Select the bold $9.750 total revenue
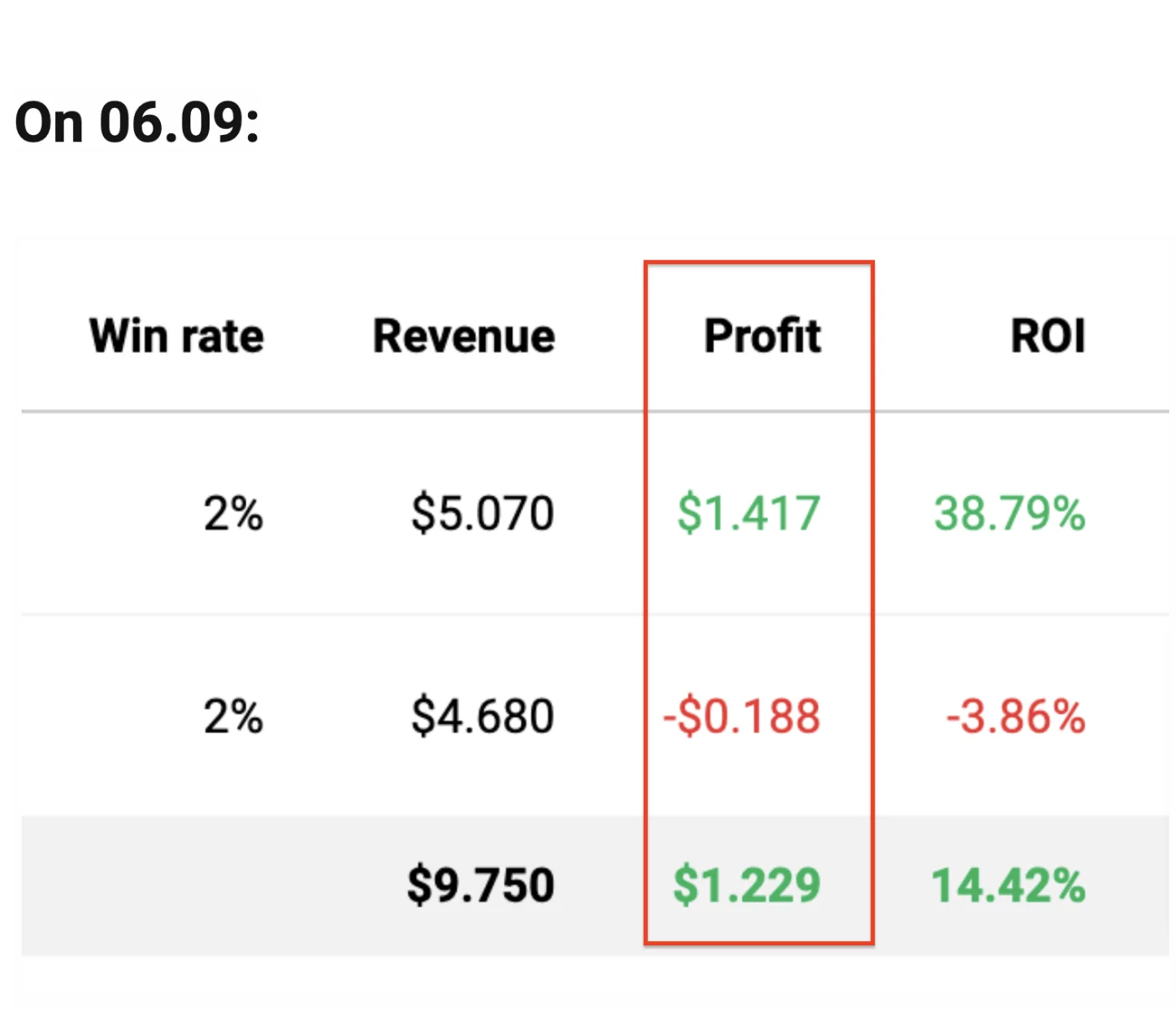Screen dimensions: 1176x1014 [x=481, y=886]
